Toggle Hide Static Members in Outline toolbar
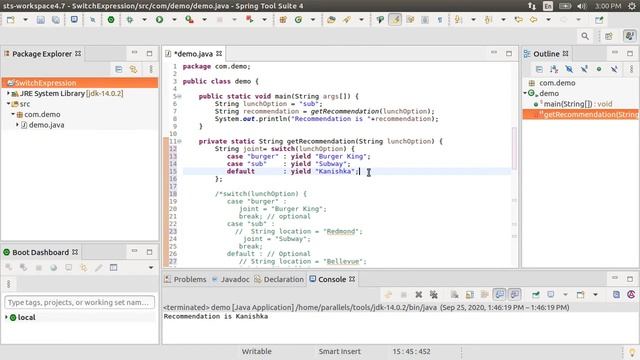640x360 pixels. [584, 69]
